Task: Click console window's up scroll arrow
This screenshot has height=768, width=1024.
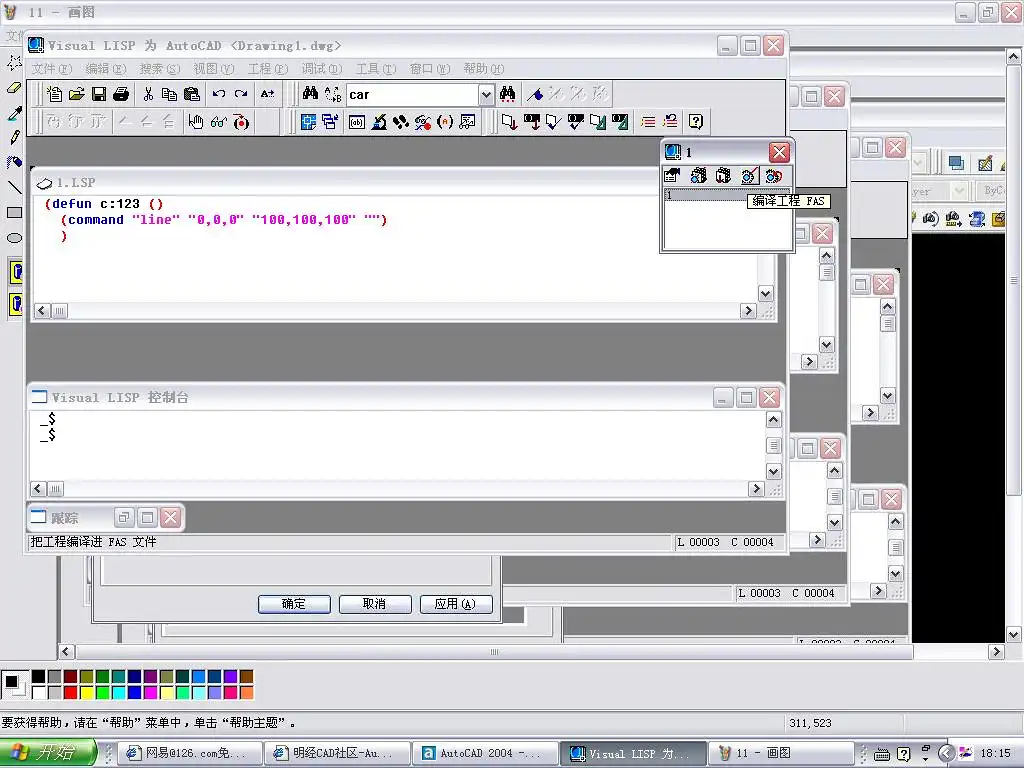Action: pos(773,420)
